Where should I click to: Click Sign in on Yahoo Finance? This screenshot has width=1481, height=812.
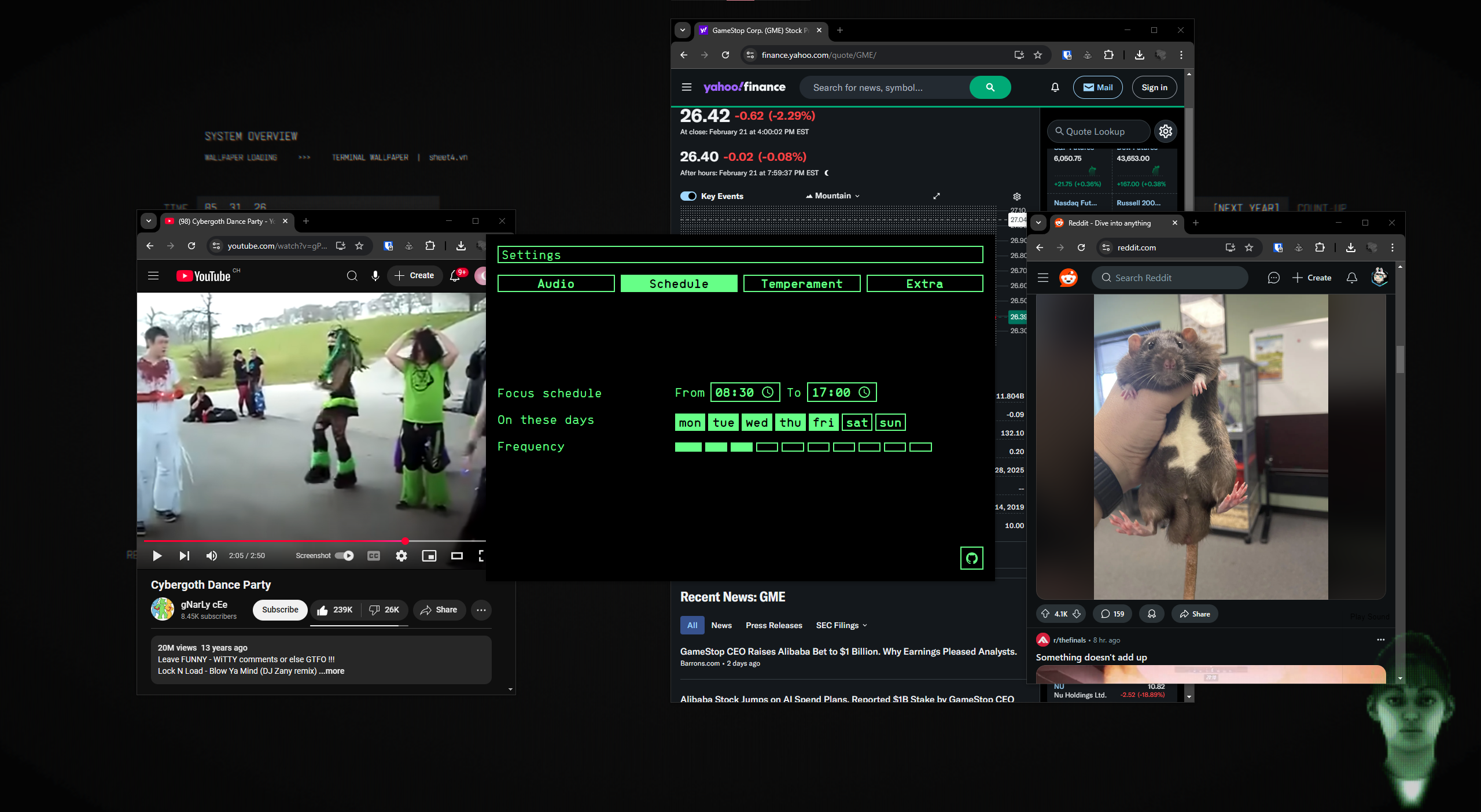click(x=1154, y=87)
